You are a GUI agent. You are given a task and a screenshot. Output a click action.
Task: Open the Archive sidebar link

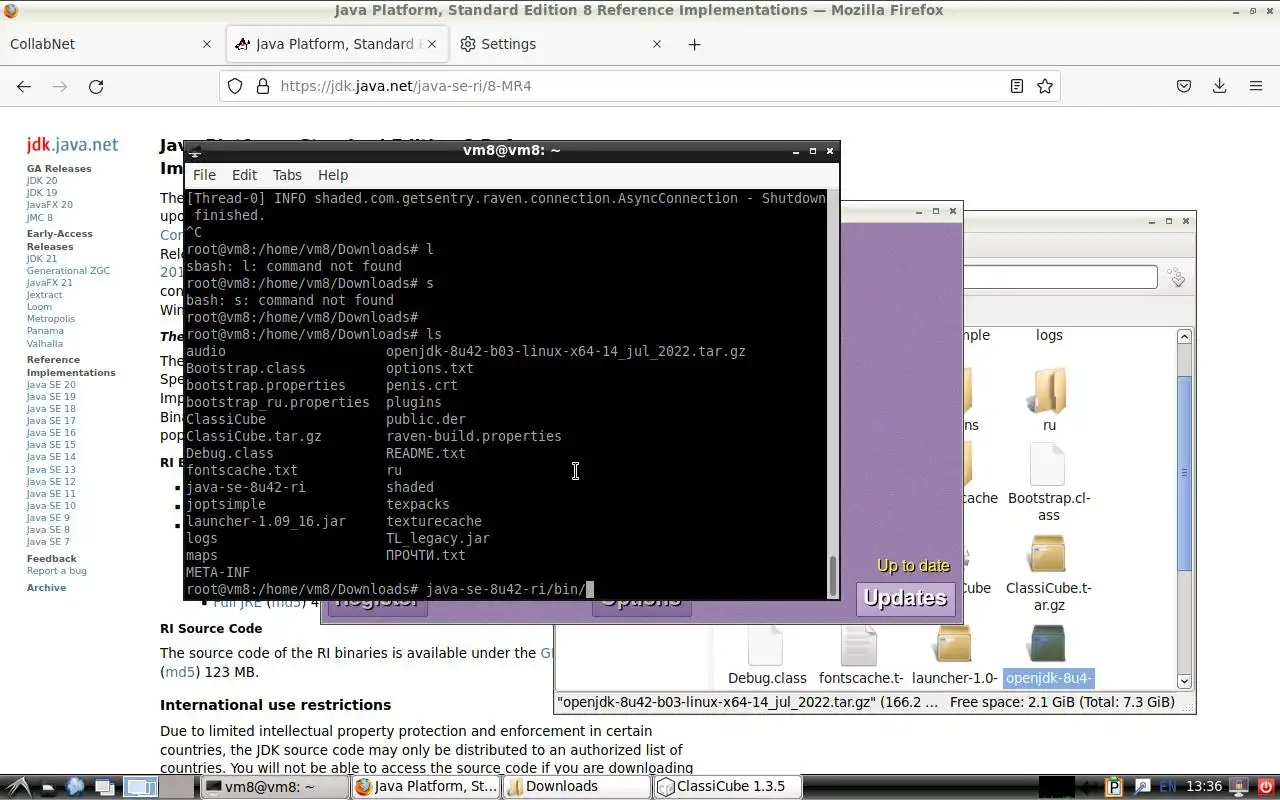47,588
